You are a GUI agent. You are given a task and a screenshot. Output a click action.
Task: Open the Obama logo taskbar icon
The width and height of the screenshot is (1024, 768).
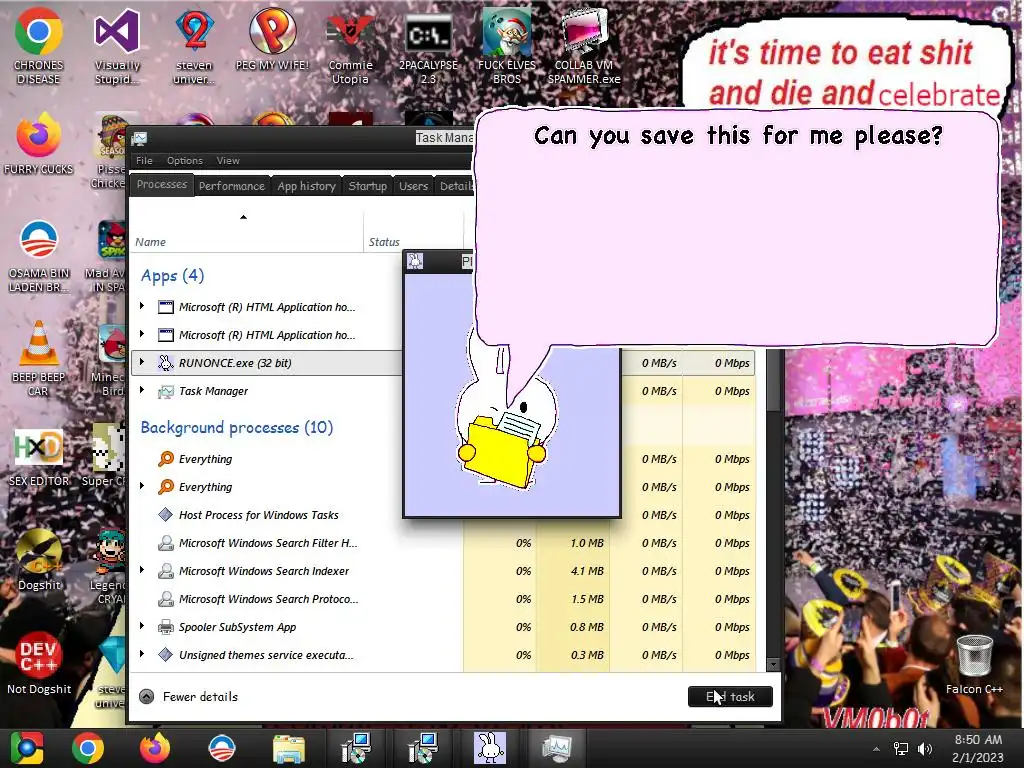222,748
